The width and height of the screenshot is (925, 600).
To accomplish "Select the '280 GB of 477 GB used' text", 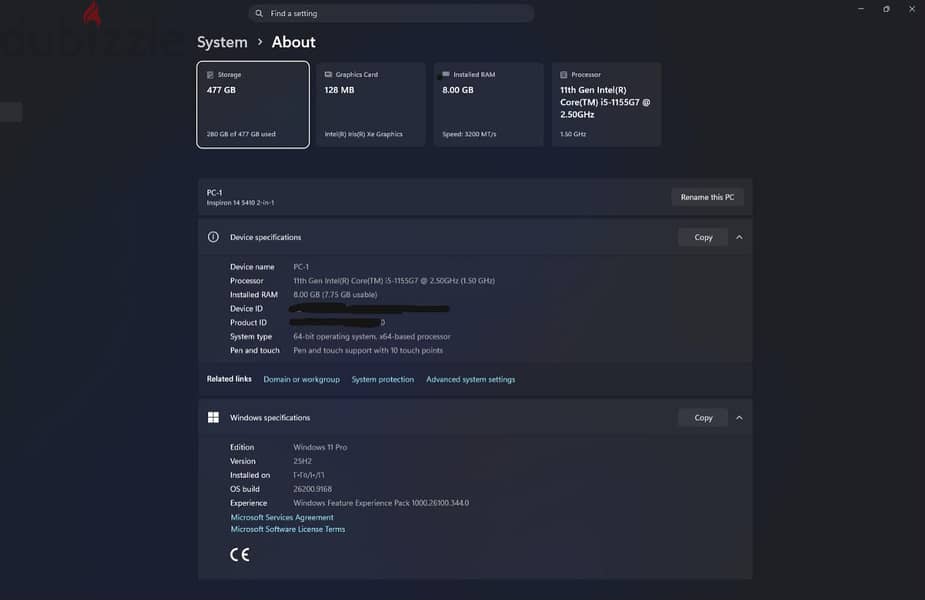I will pyautogui.click(x=241, y=134).
